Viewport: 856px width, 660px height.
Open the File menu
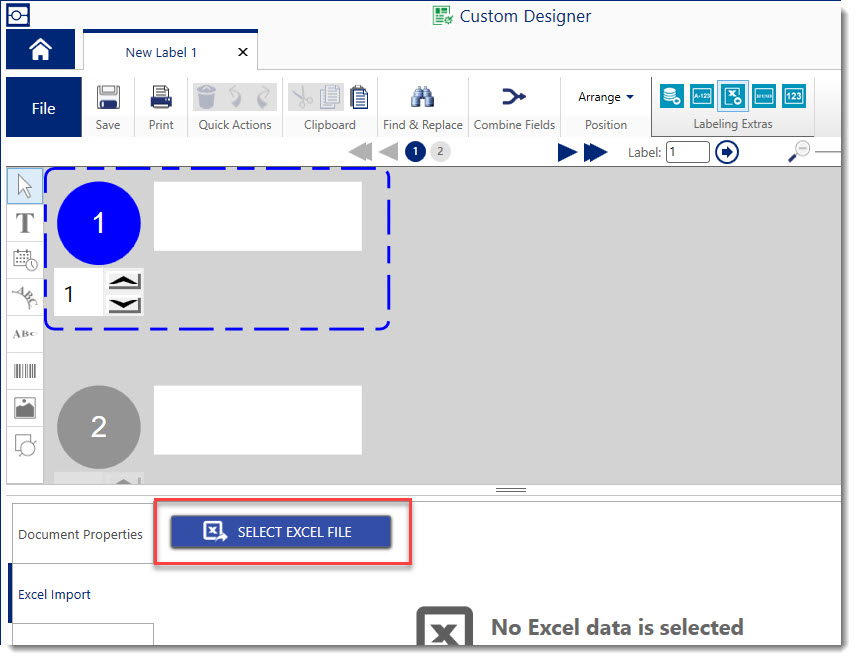click(44, 108)
